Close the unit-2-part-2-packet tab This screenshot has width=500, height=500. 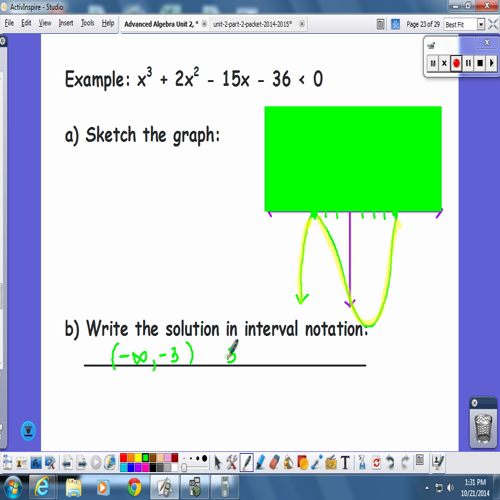point(302,24)
